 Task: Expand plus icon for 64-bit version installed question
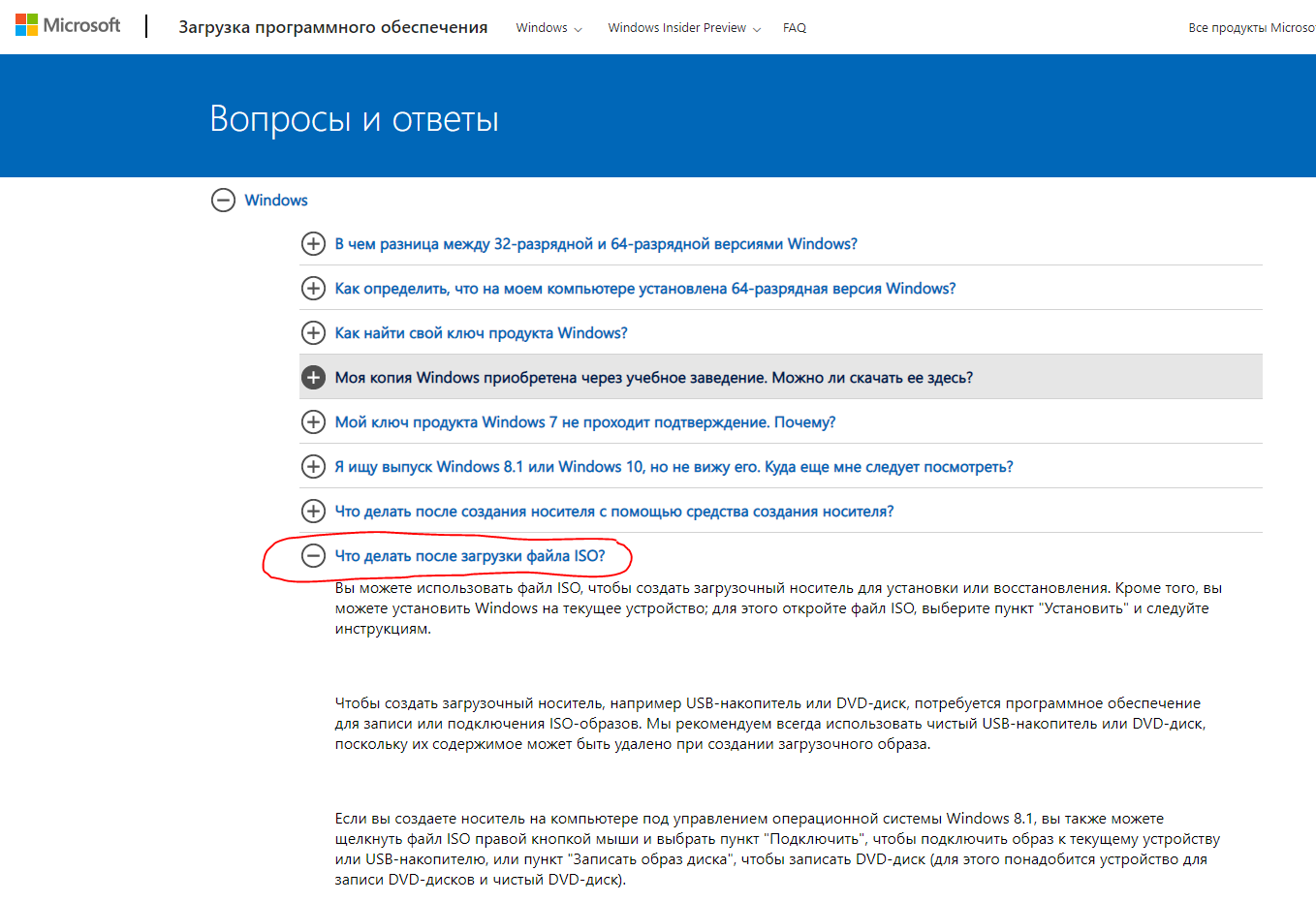click(313, 289)
